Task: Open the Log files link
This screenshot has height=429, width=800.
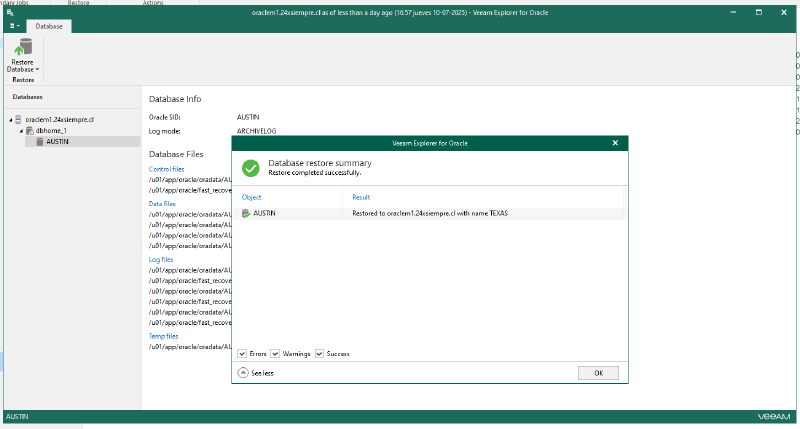Action: point(161,260)
